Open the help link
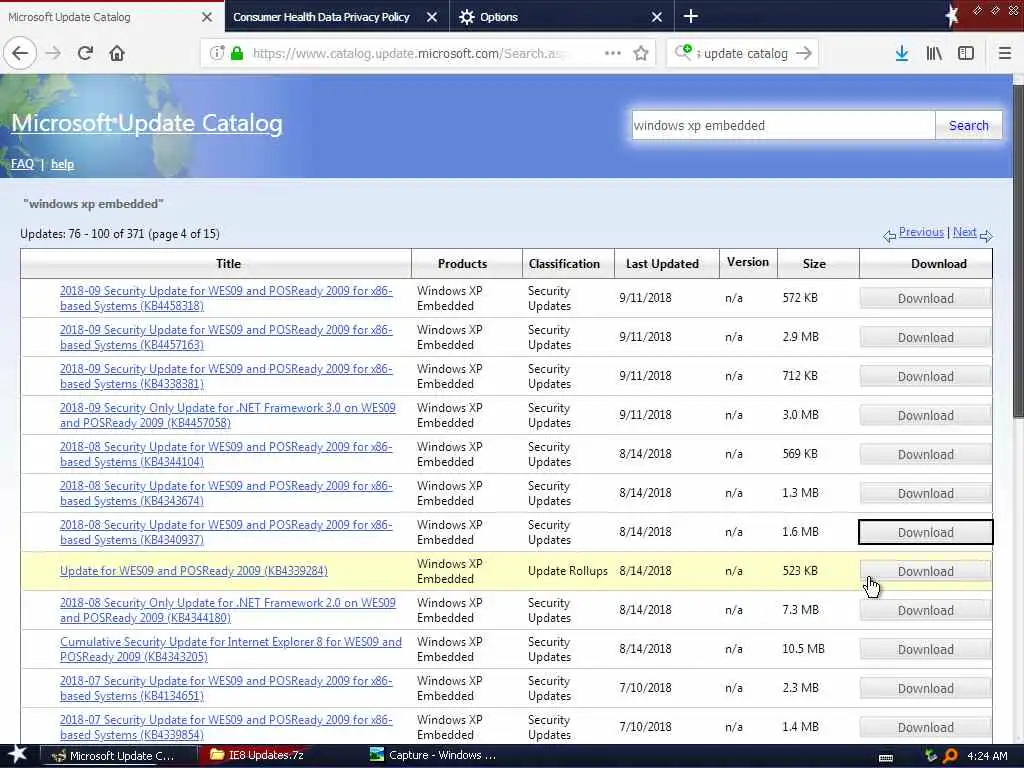This screenshot has width=1024, height=768. click(x=63, y=164)
